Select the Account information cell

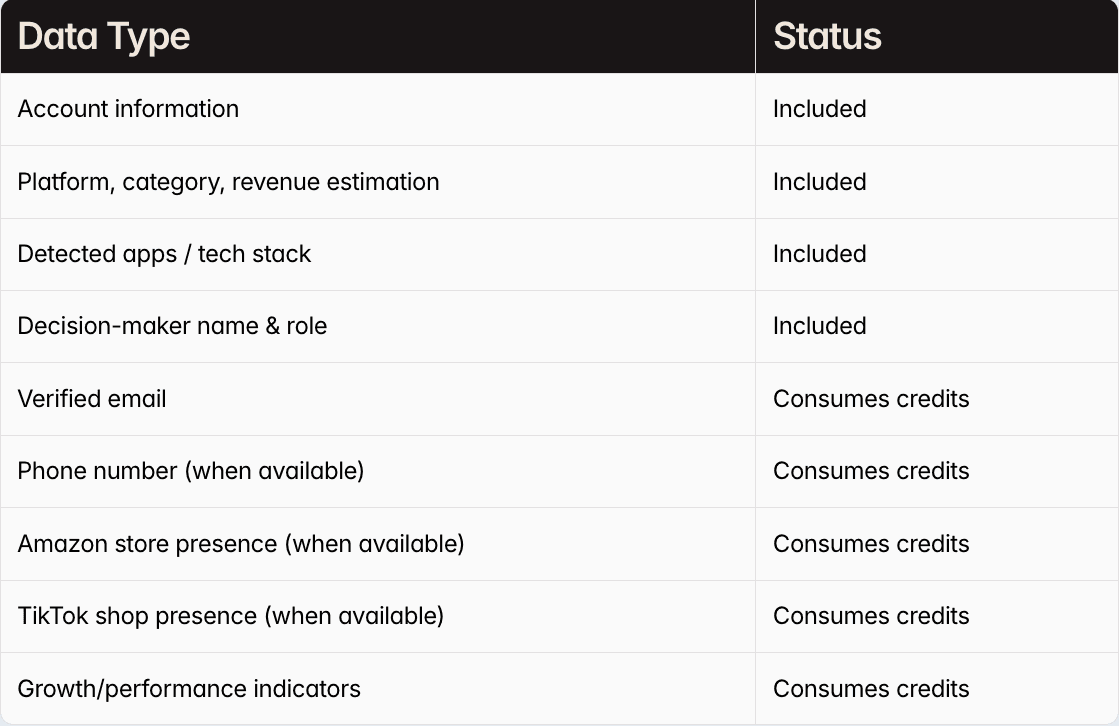tap(128, 109)
